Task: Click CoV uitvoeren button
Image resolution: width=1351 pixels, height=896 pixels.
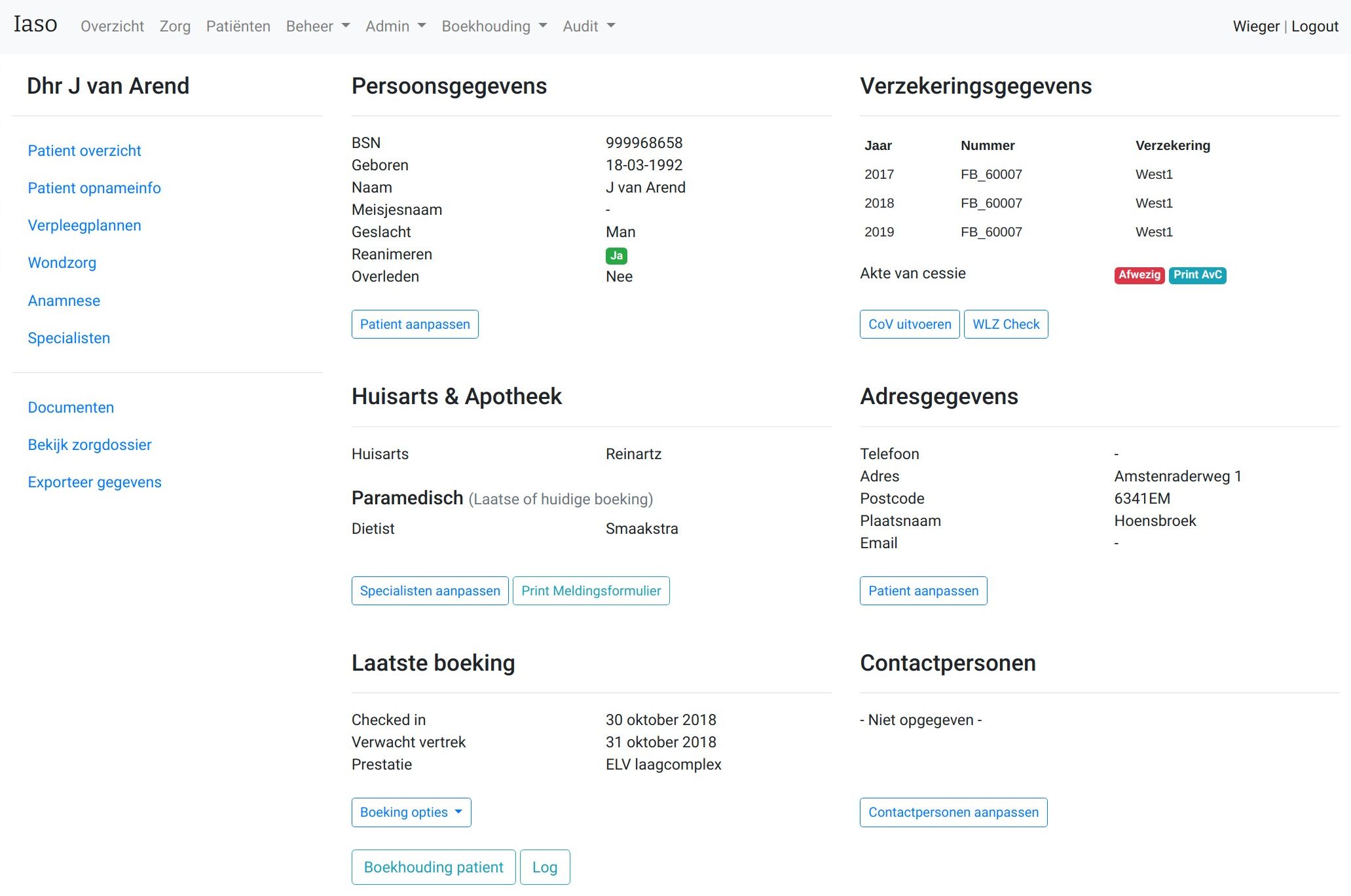Action: coord(909,324)
